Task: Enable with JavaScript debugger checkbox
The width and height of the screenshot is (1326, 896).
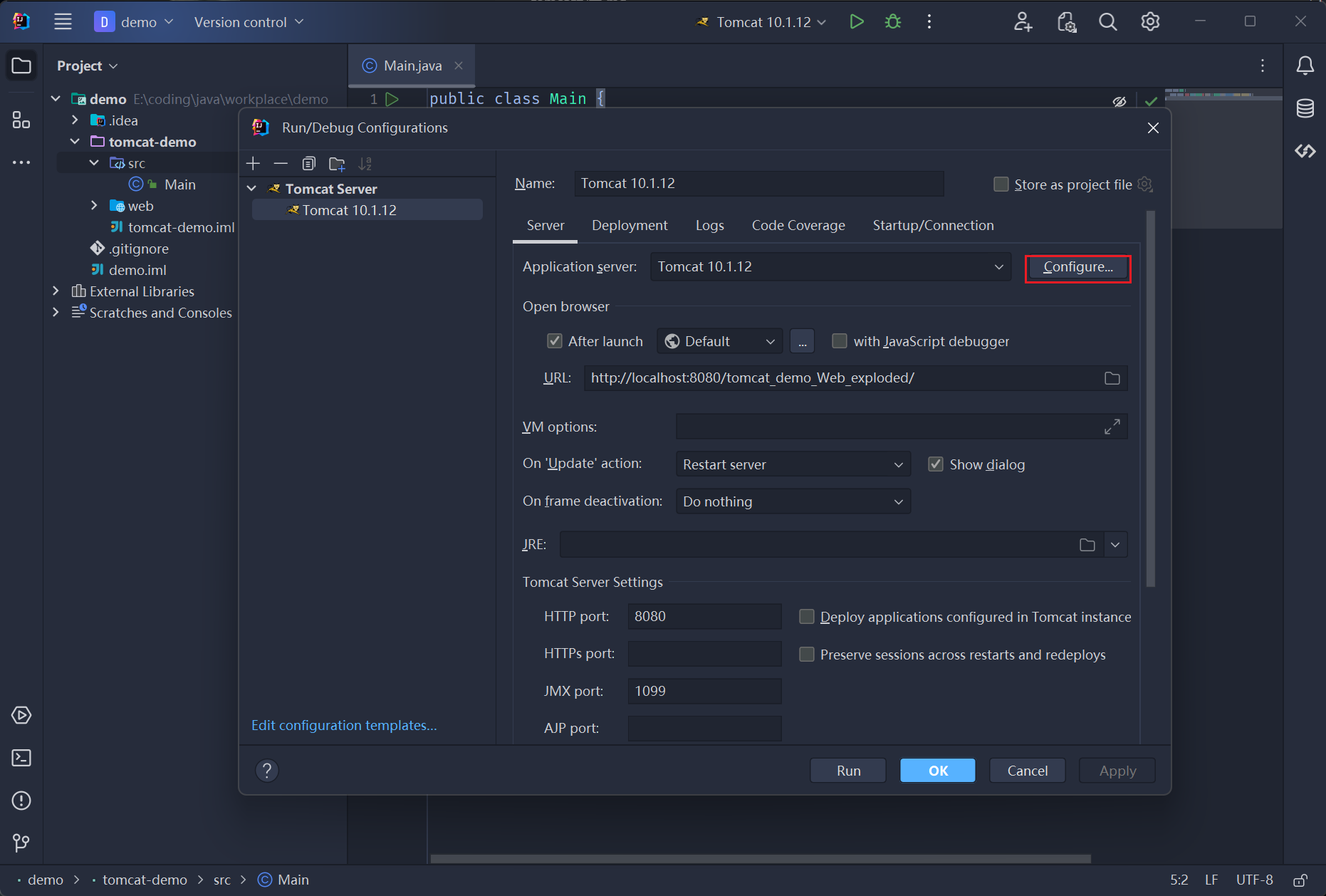Action: 840,341
